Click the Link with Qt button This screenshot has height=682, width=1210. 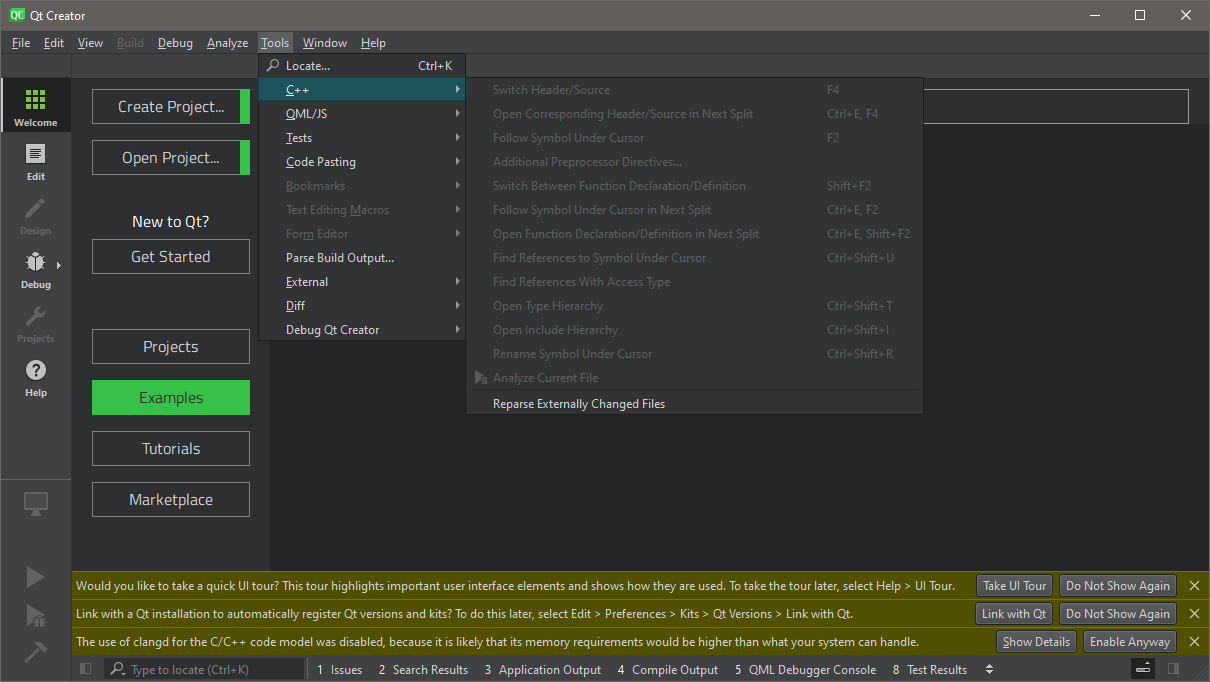click(x=1014, y=614)
